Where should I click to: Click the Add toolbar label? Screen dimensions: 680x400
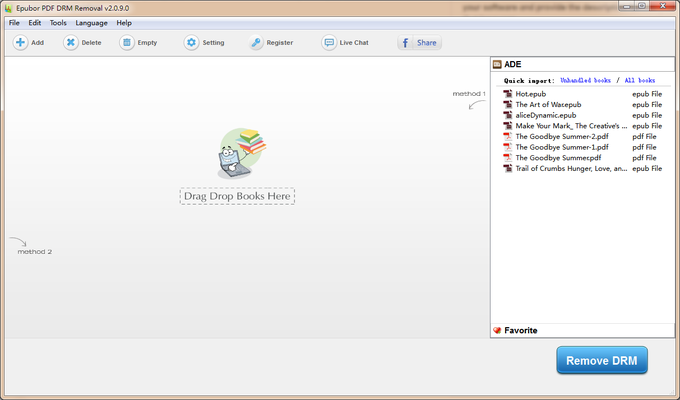click(x=37, y=43)
